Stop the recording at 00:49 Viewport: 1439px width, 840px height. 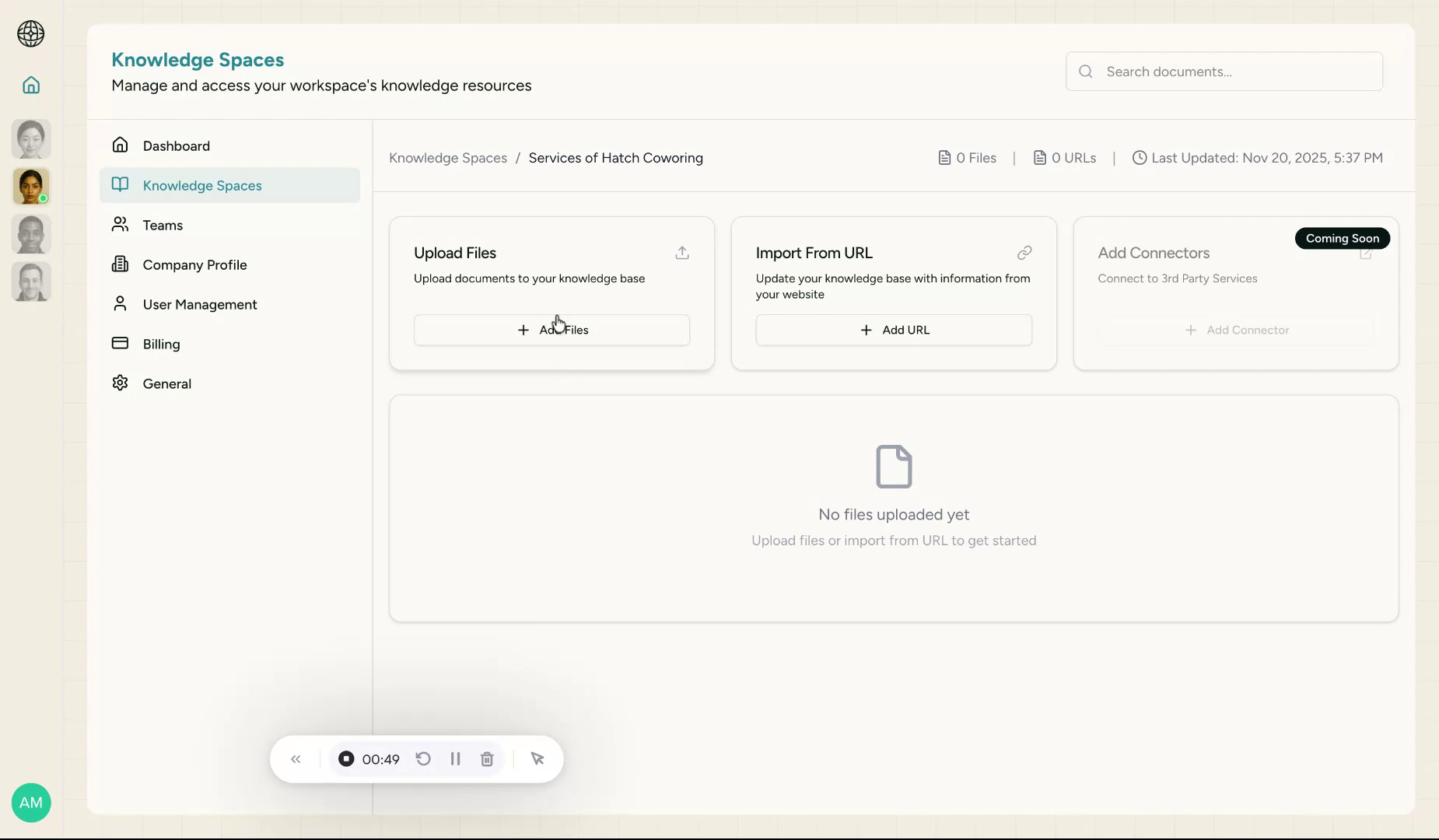346,758
